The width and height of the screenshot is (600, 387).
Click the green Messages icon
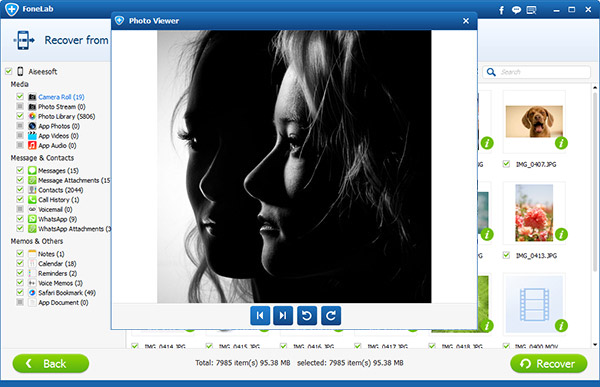click(33, 170)
